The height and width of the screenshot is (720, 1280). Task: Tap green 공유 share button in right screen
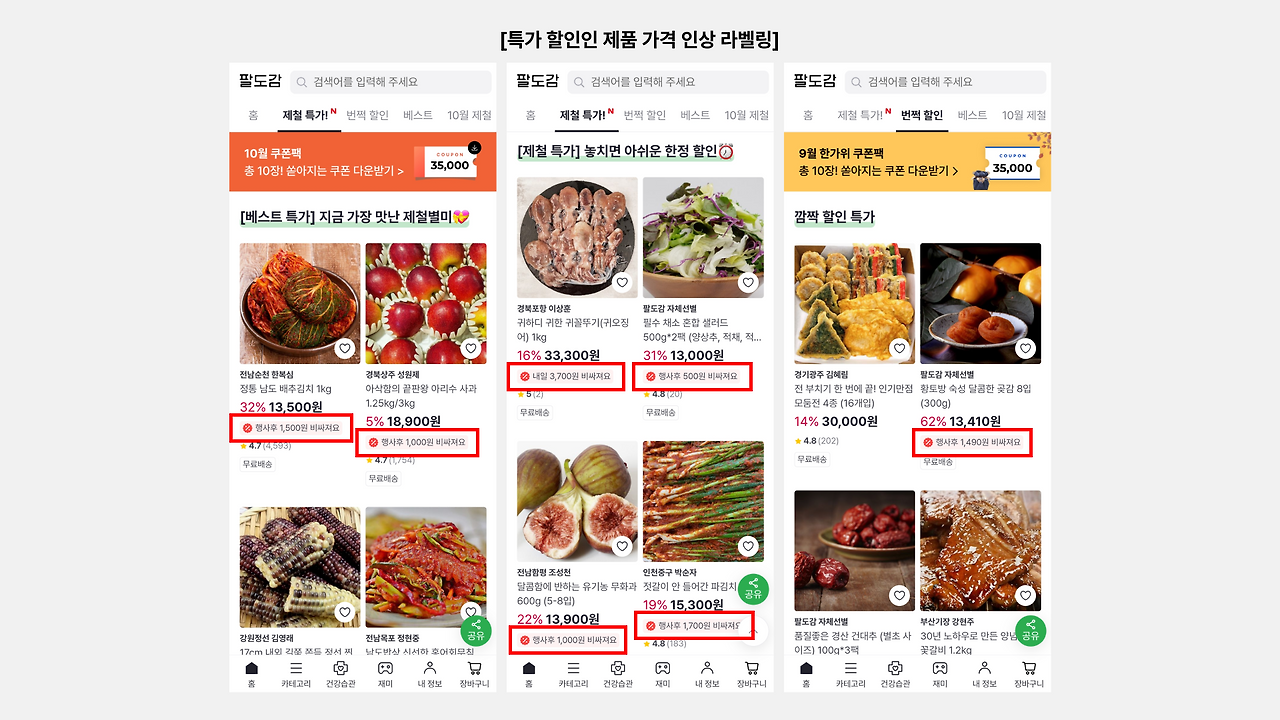[x=1031, y=631]
